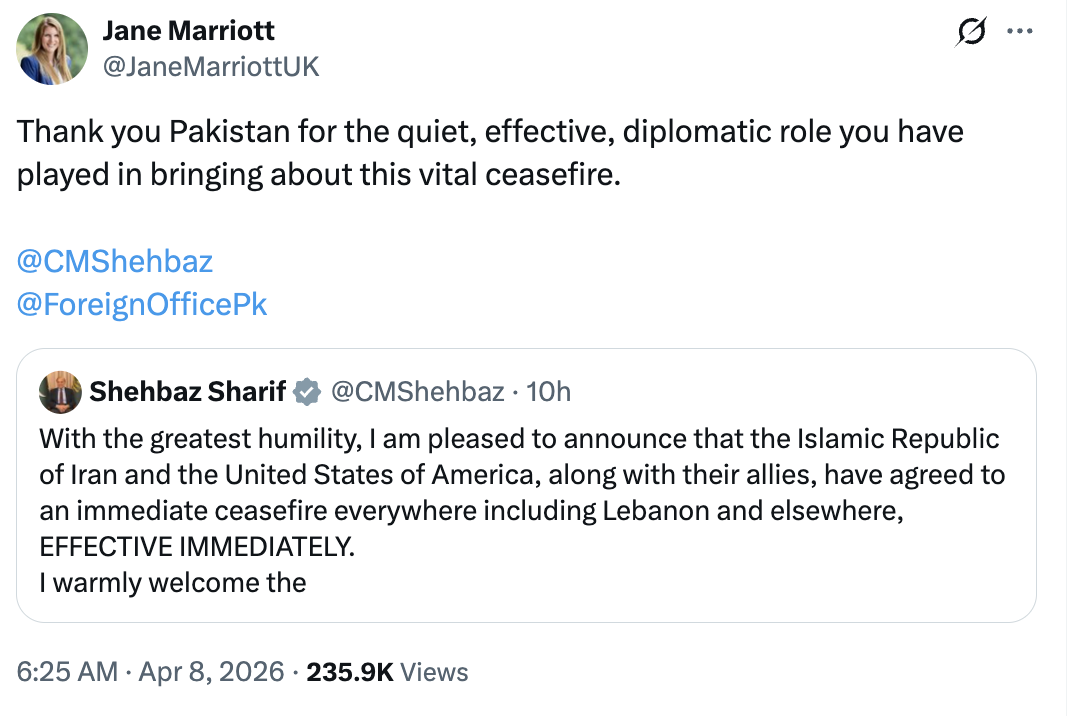This screenshot has width=1078, height=716.
Task: Click the blue verified badge beside Shehbaz Sharif
Action: click(x=306, y=392)
